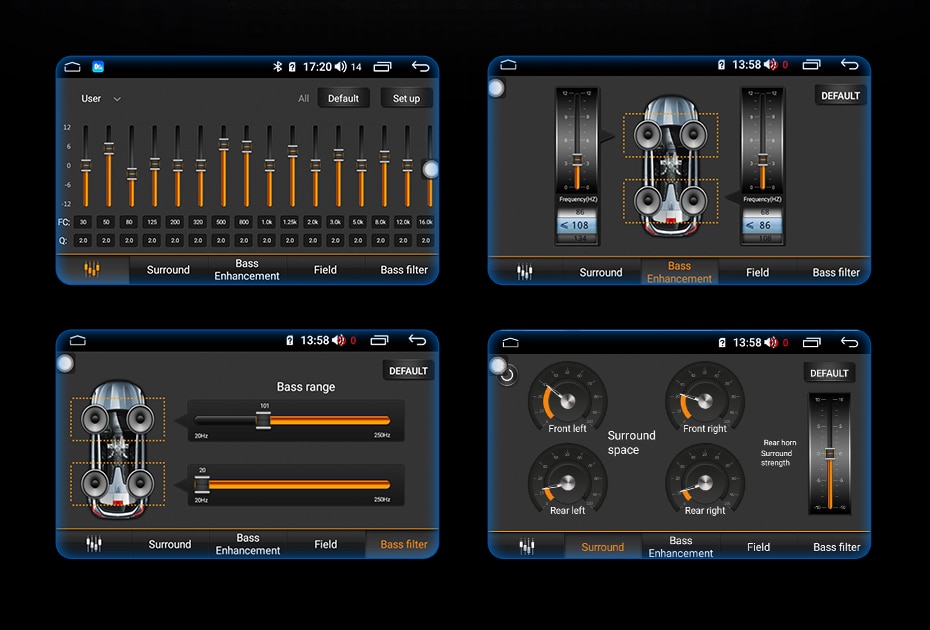
Task: Open the equalizer icon tab on the Surround screen
Action: pyautogui.click(x=526, y=547)
